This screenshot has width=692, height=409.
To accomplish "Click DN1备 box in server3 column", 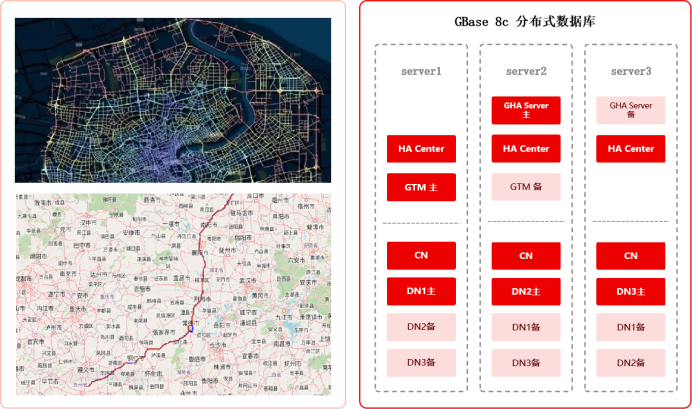I will tap(631, 327).
